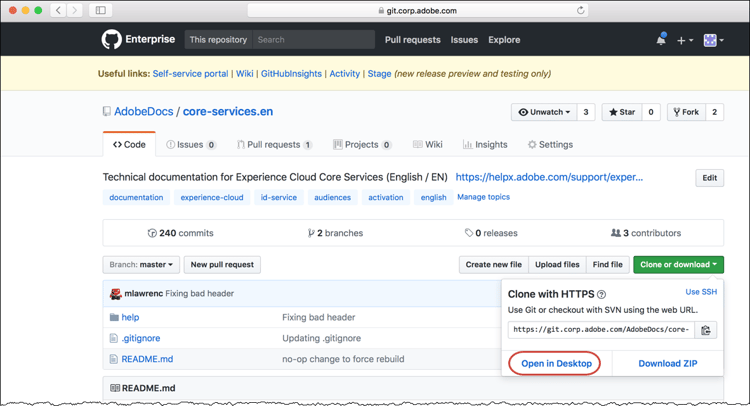Open the Branch: master dropdown

pos(141,264)
